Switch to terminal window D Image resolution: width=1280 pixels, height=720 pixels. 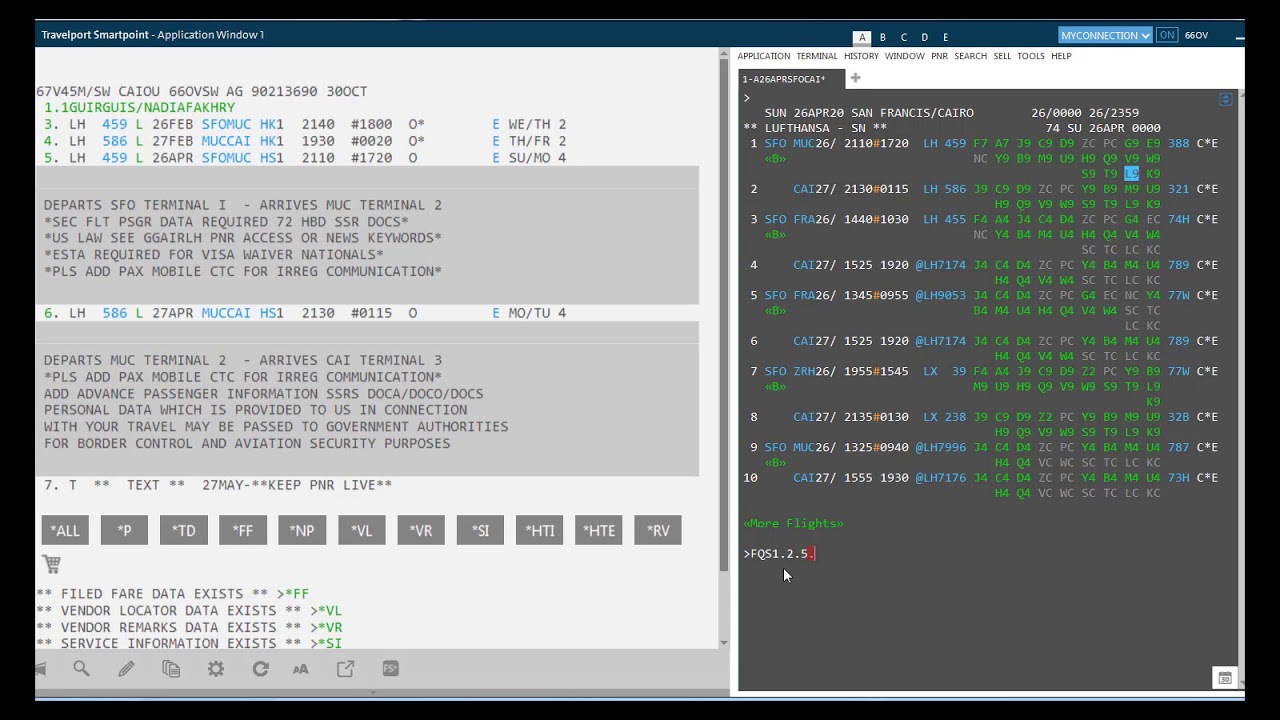924,37
